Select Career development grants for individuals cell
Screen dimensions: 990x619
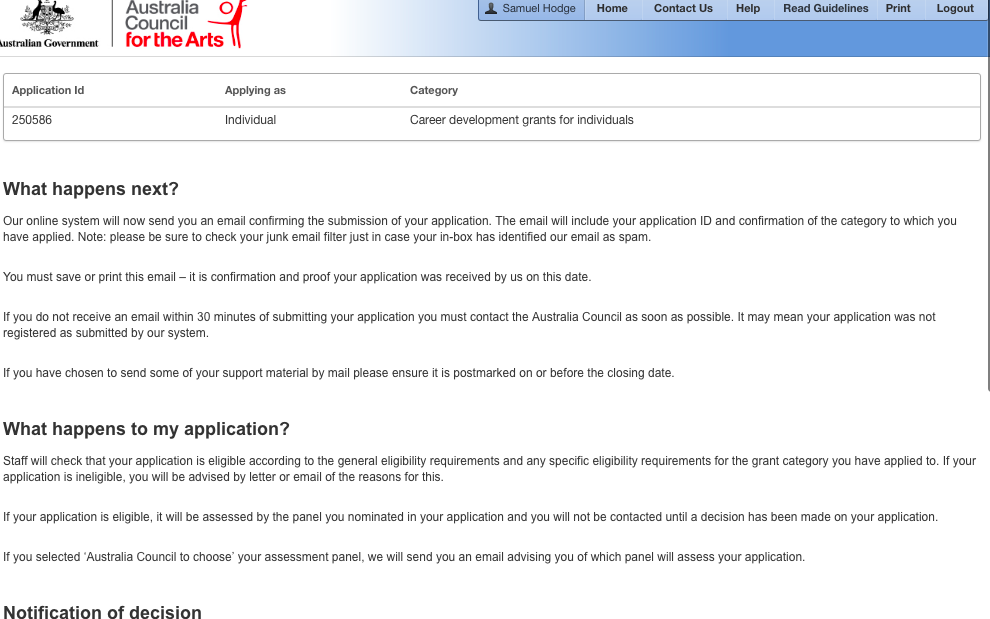click(x=522, y=120)
